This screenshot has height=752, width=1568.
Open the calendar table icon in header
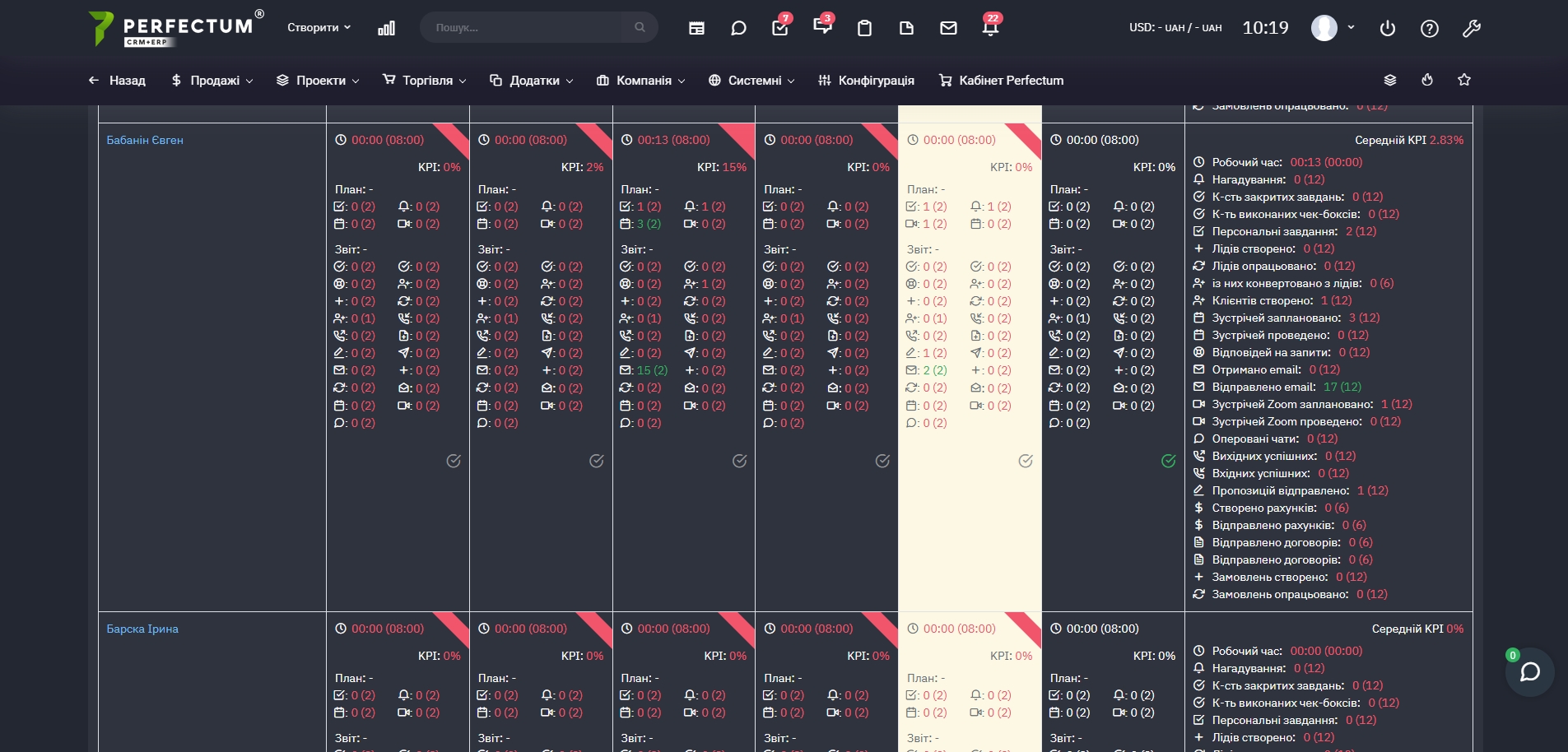696,28
